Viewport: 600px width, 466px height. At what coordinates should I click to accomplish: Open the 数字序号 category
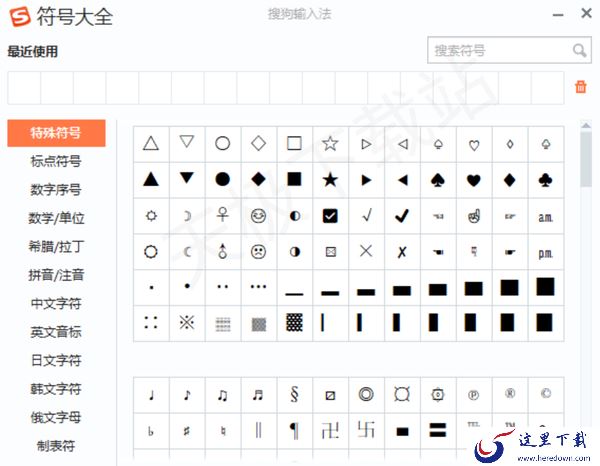[56, 190]
